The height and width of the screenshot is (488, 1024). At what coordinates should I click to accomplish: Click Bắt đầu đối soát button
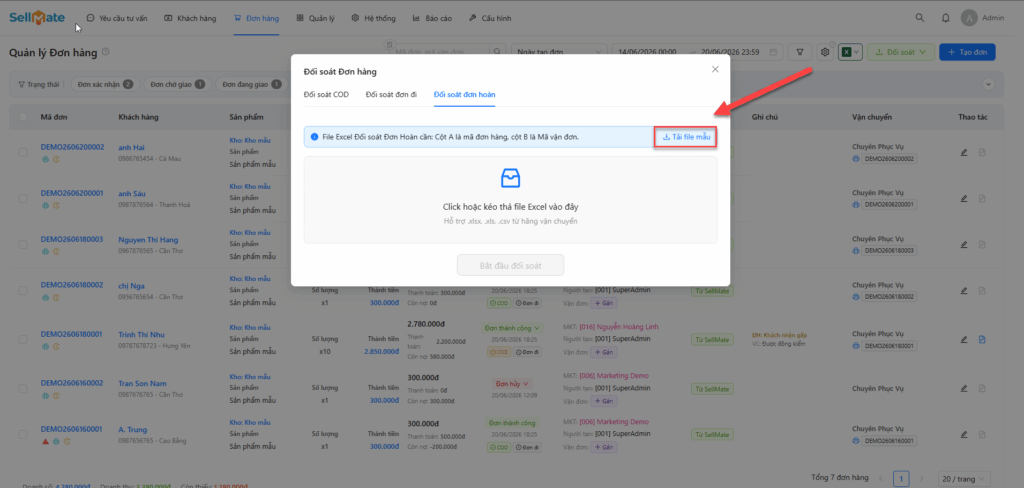coord(511,265)
